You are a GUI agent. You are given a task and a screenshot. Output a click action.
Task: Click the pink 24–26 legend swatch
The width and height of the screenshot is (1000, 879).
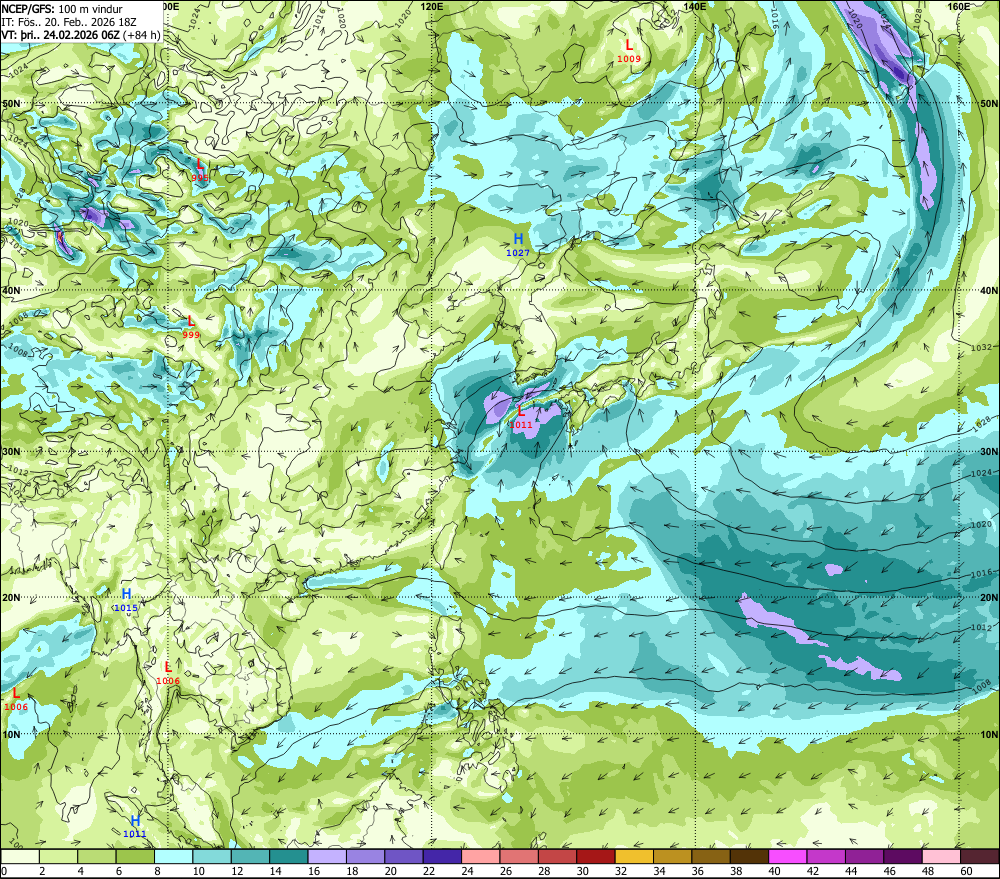click(481, 857)
